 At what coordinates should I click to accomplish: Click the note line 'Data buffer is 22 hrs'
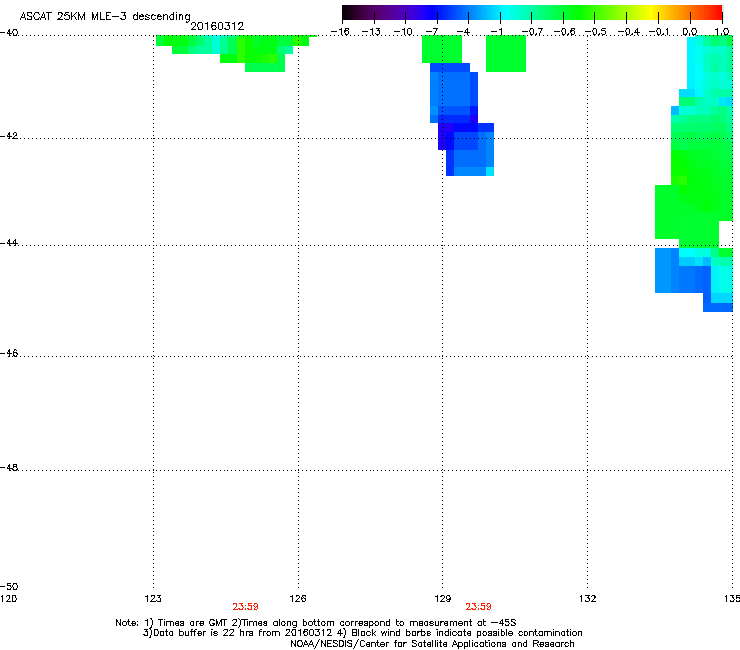click(x=362, y=633)
